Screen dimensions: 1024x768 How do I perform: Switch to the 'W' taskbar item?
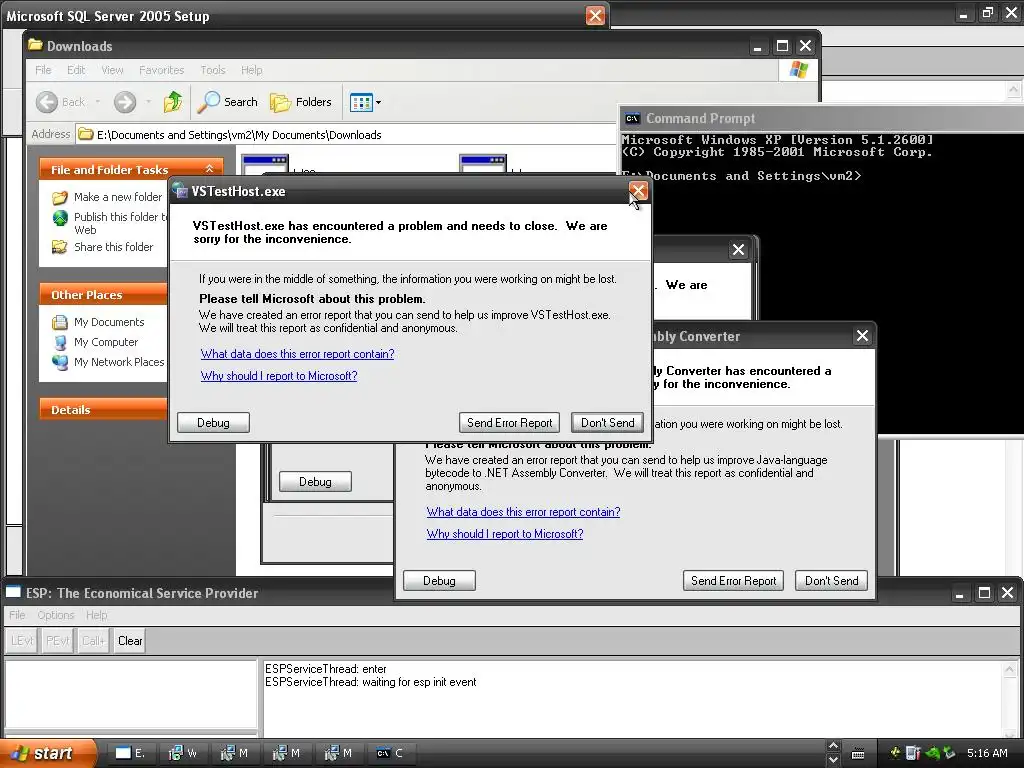coord(183,753)
